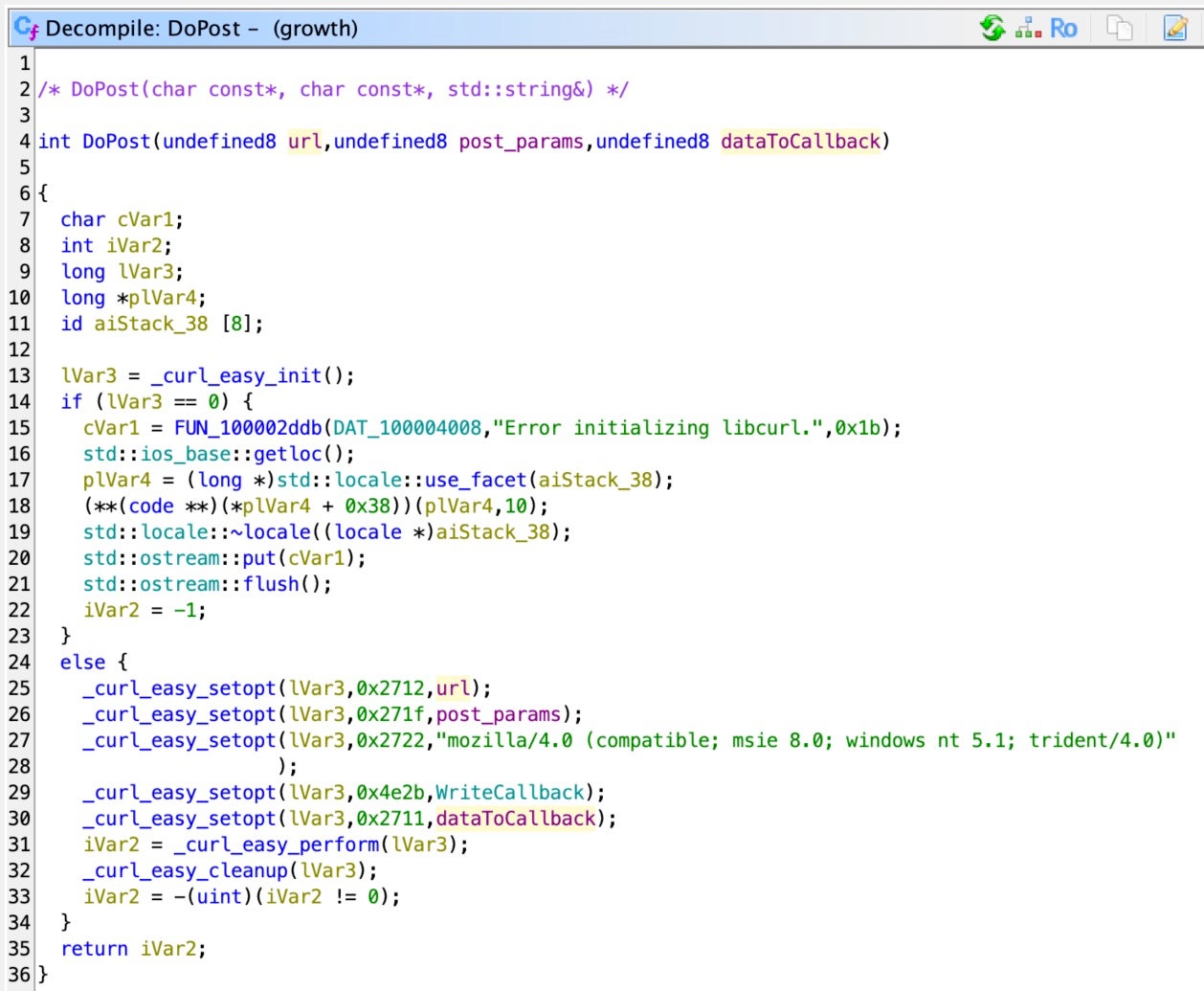Click the Cf Decompile panel icon
The width and height of the screenshot is (1204, 991).
tap(27, 28)
